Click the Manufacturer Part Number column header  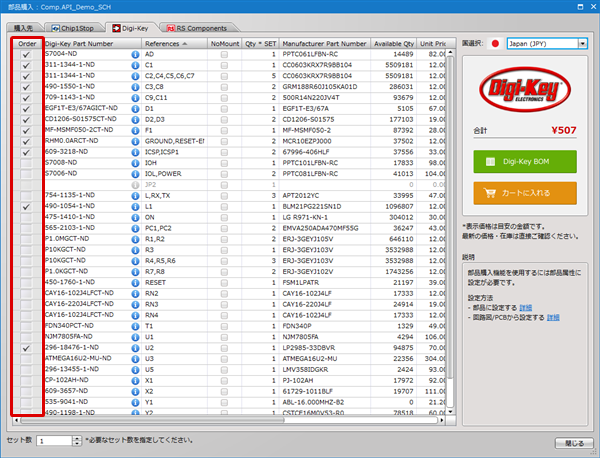pyautogui.click(x=324, y=44)
